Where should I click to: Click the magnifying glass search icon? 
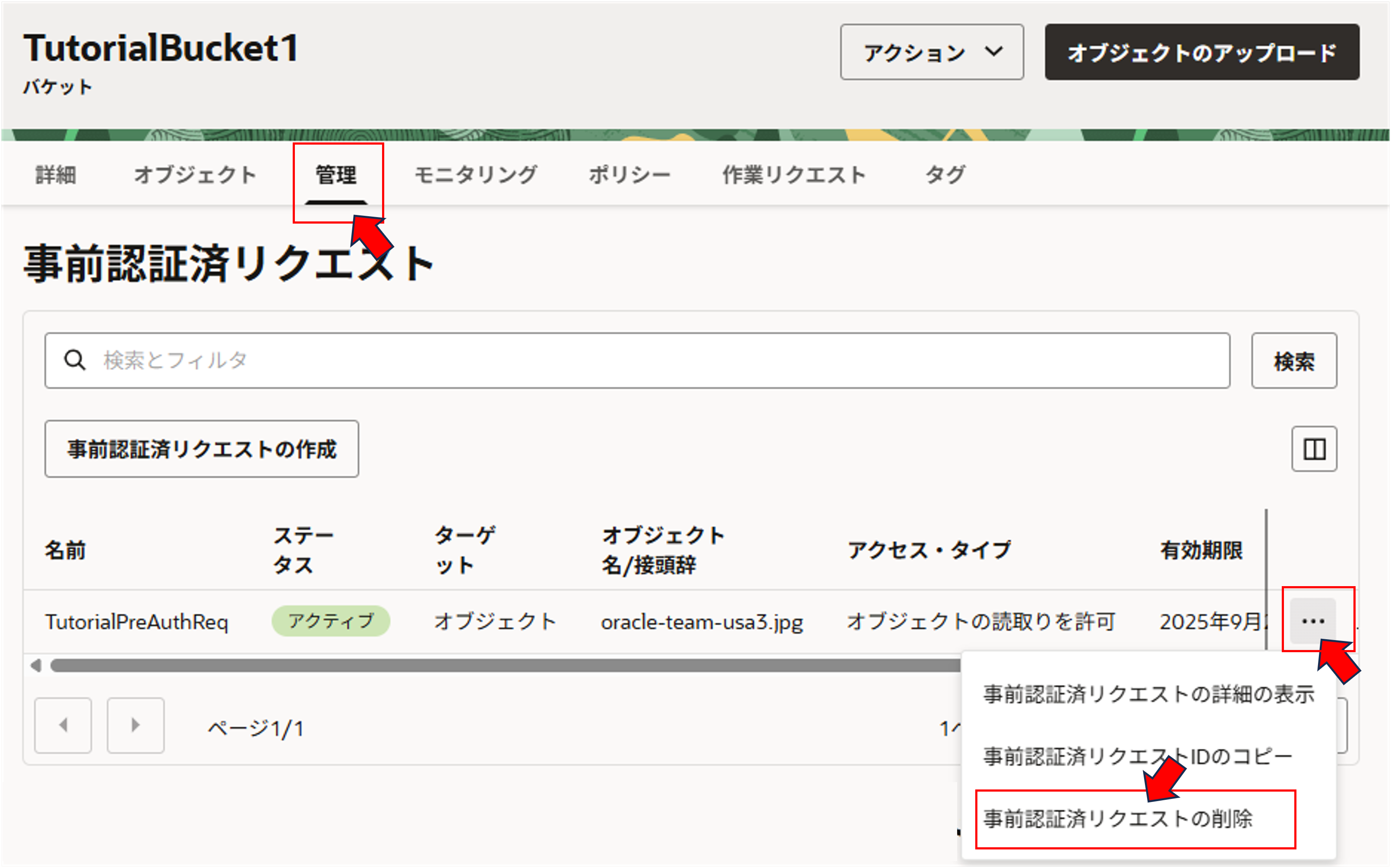coord(75,360)
